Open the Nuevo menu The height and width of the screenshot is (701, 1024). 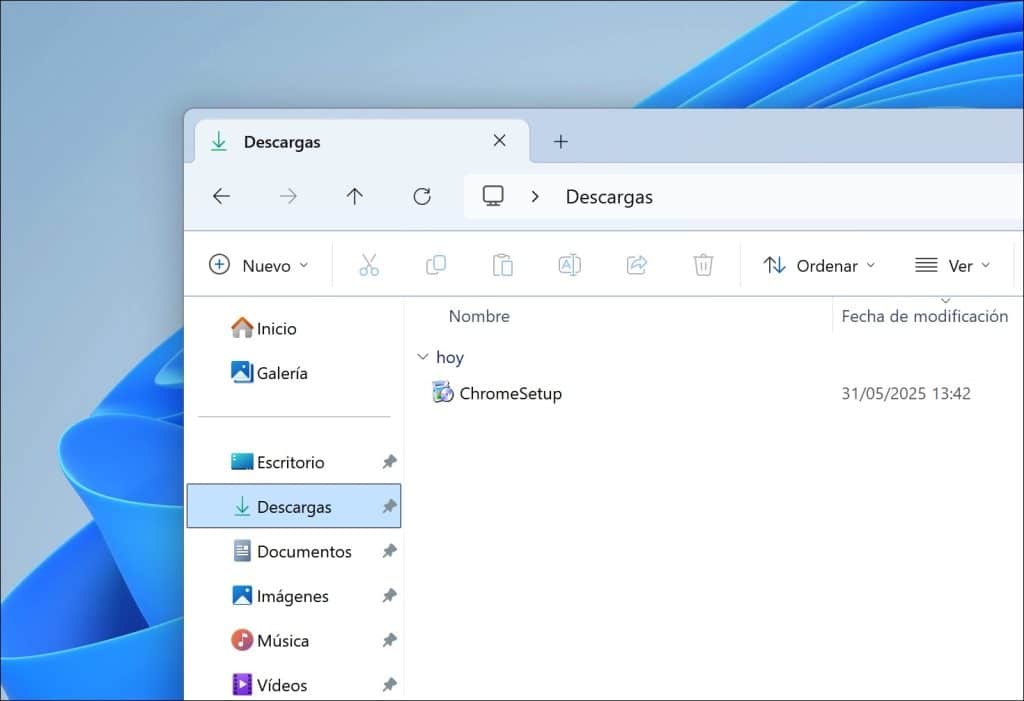pos(259,265)
